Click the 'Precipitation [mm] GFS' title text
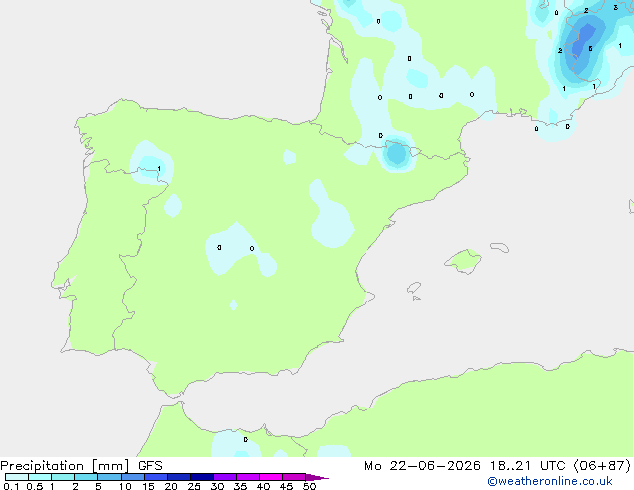The width and height of the screenshot is (634, 490). pos(81,466)
